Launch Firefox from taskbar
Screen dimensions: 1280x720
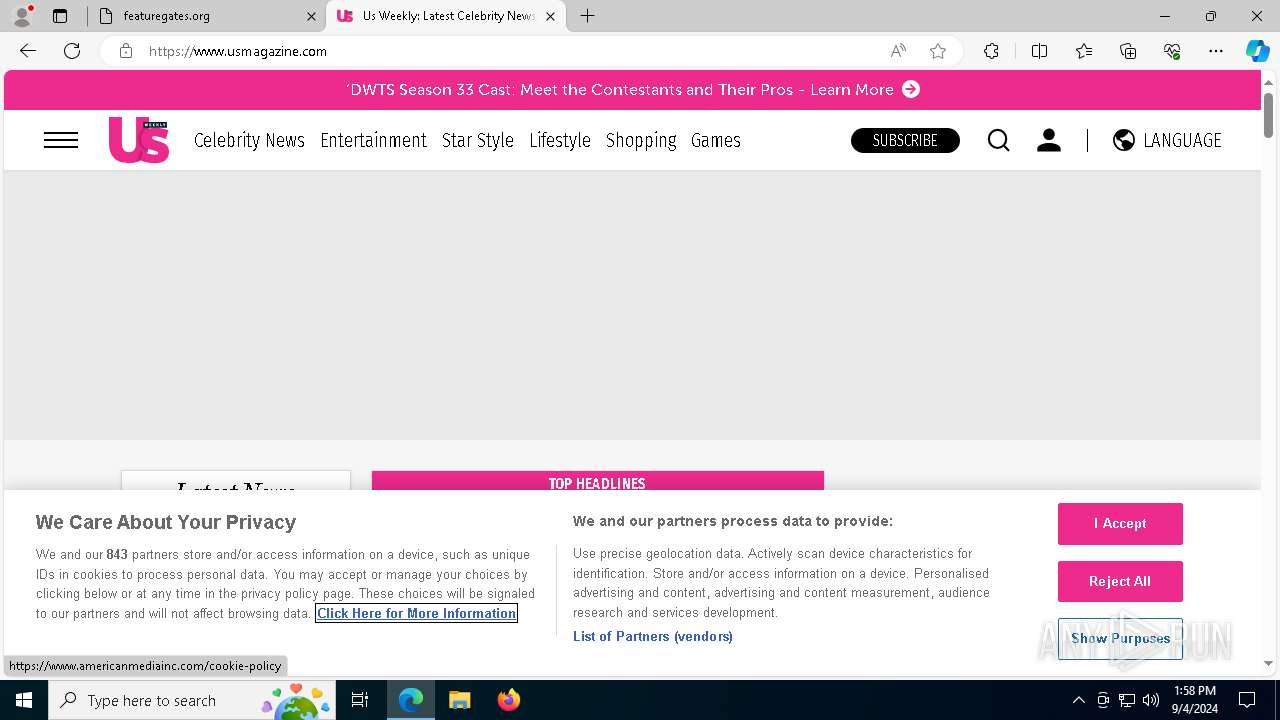pyautogui.click(x=509, y=700)
